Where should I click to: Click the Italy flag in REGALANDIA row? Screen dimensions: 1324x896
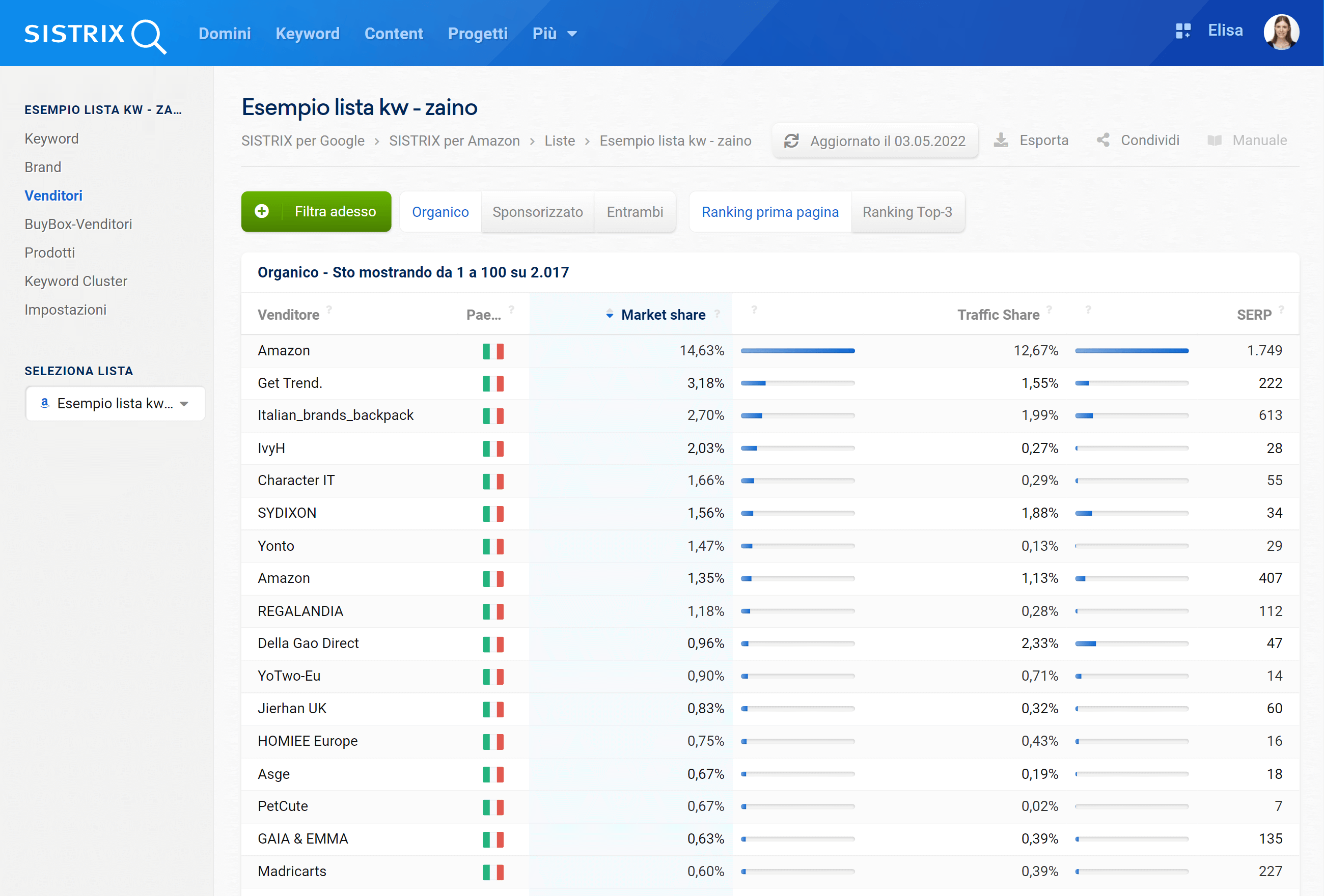coord(493,612)
